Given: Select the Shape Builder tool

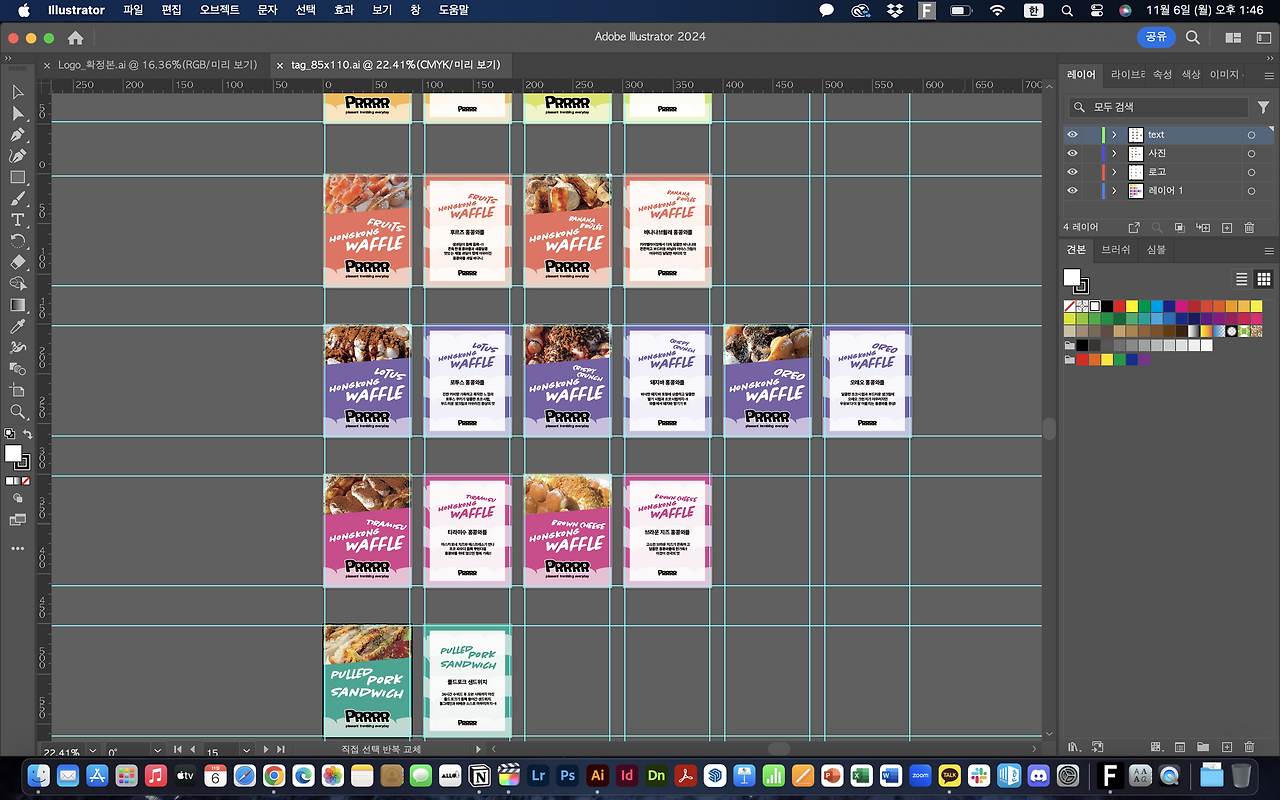Looking at the screenshot, I should (x=18, y=284).
